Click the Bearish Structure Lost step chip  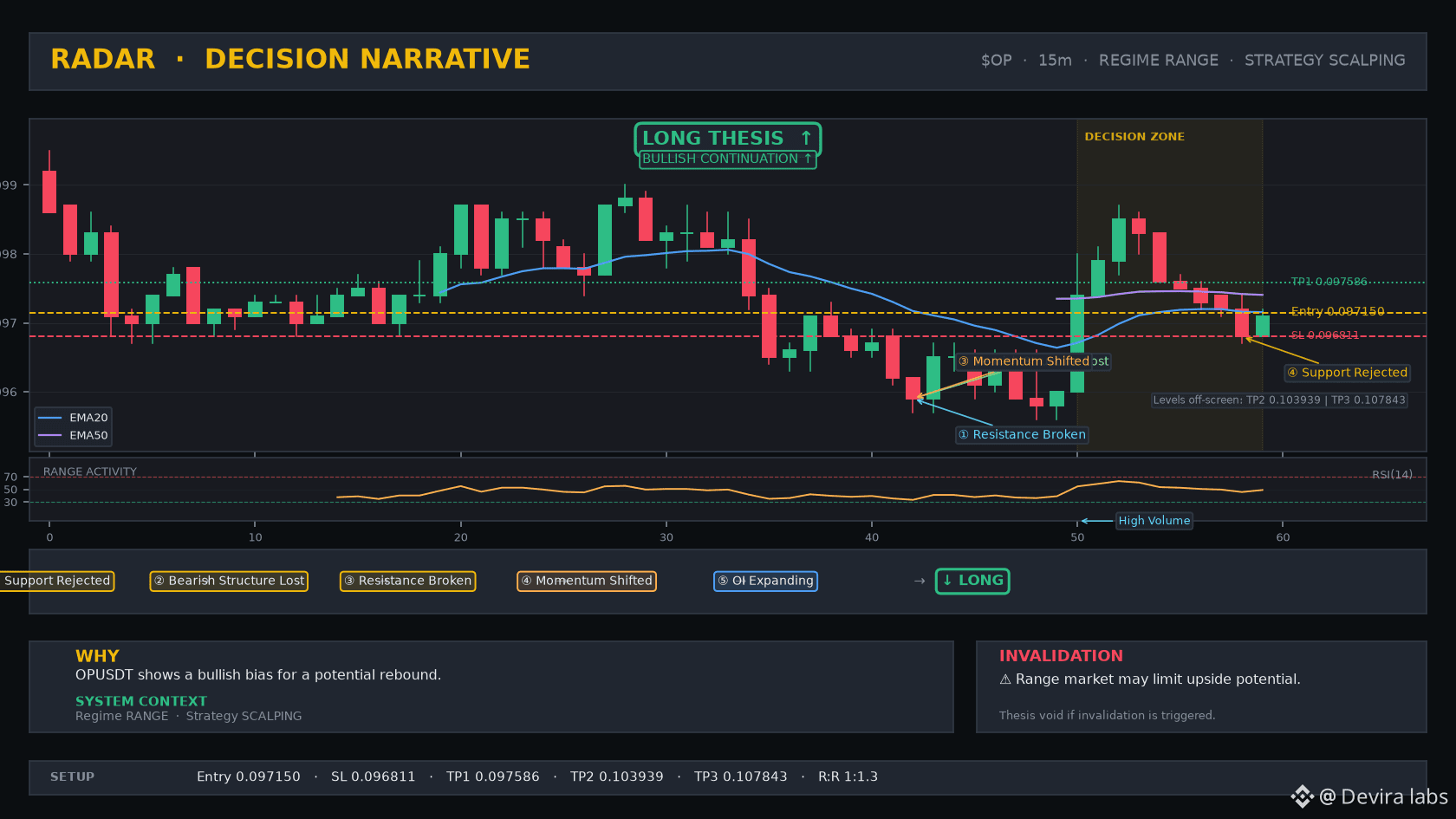[229, 581]
